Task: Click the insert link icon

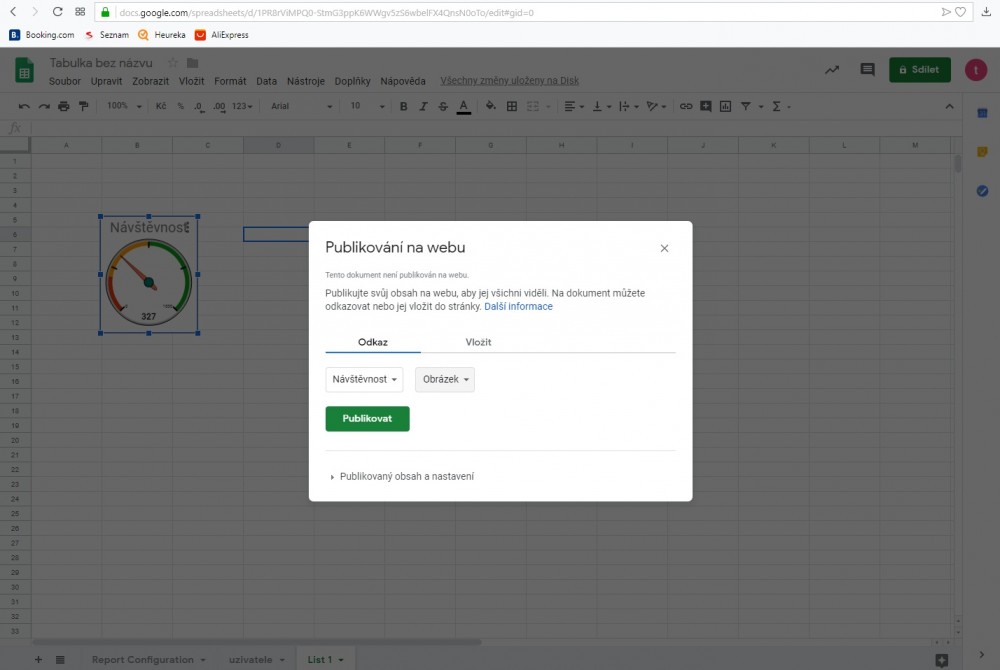Action: 686,106
